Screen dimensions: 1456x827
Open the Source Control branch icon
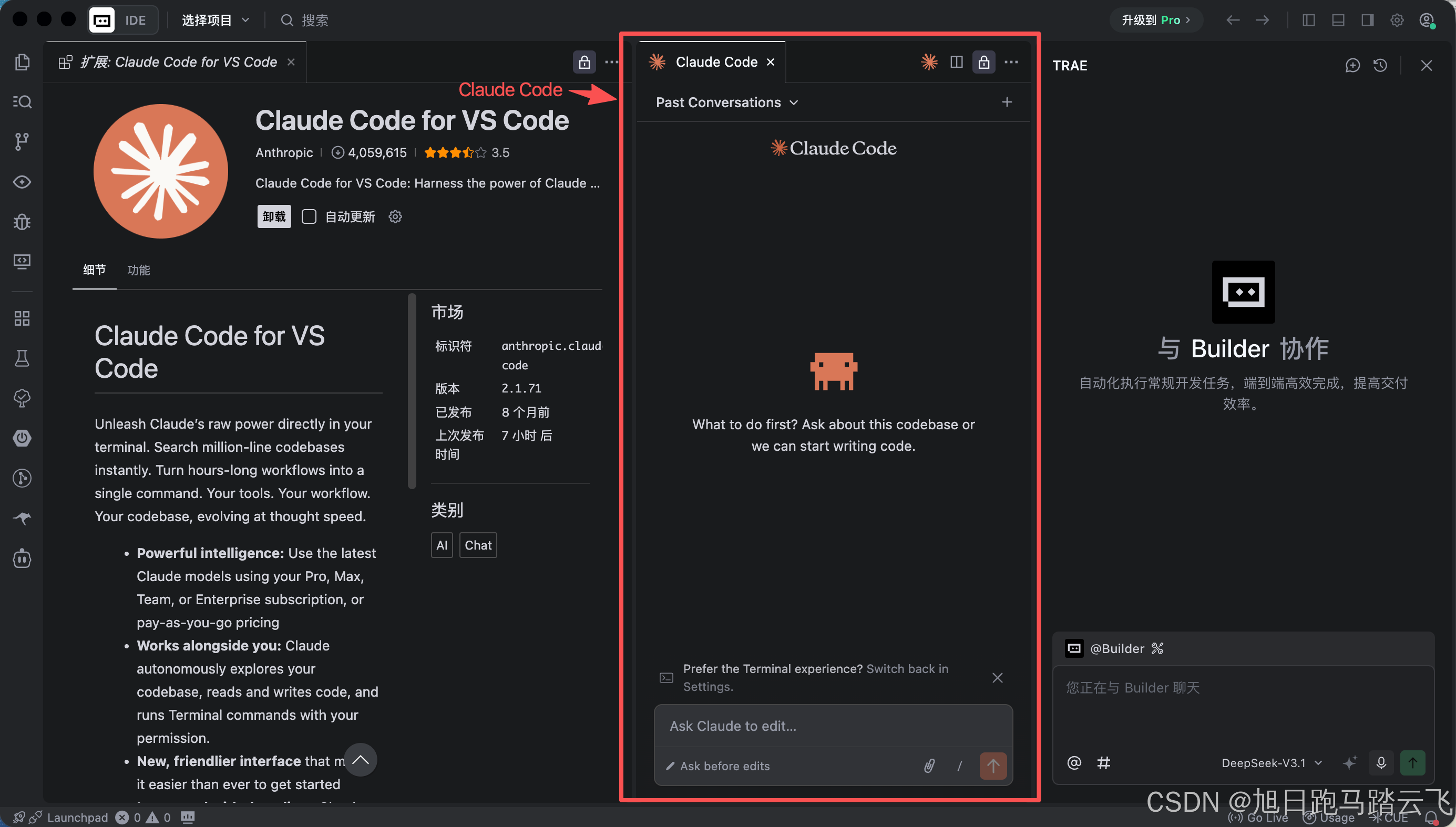point(22,141)
